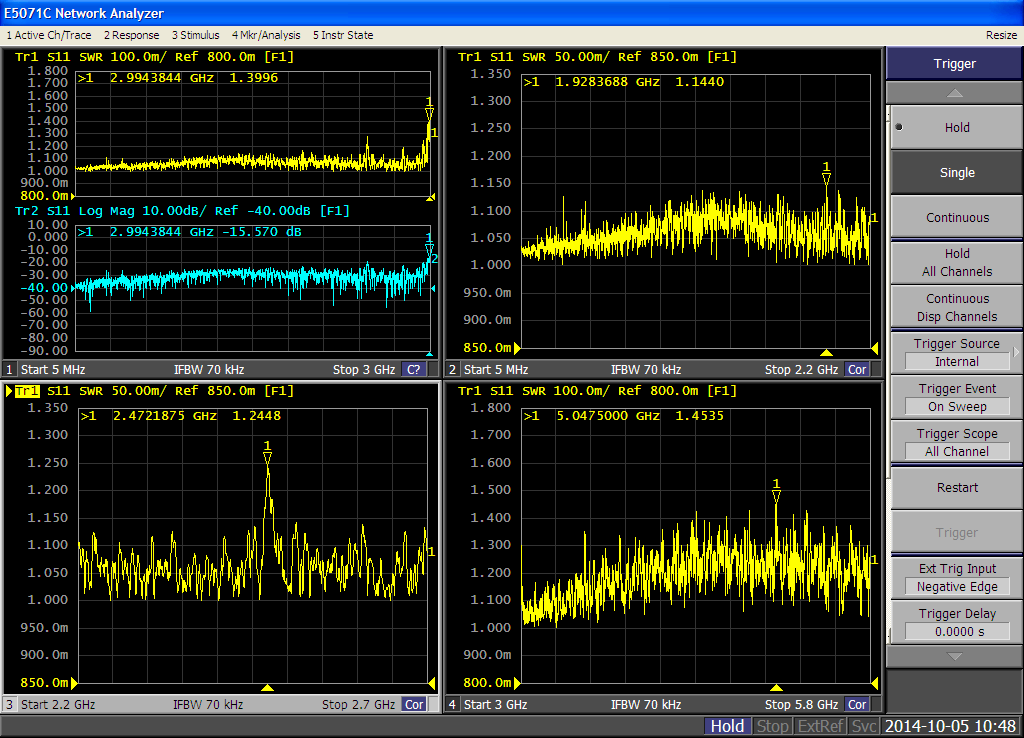Click marker 1 triangle in channel 4
Screen dimensions: 1024x738
[776, 495]
